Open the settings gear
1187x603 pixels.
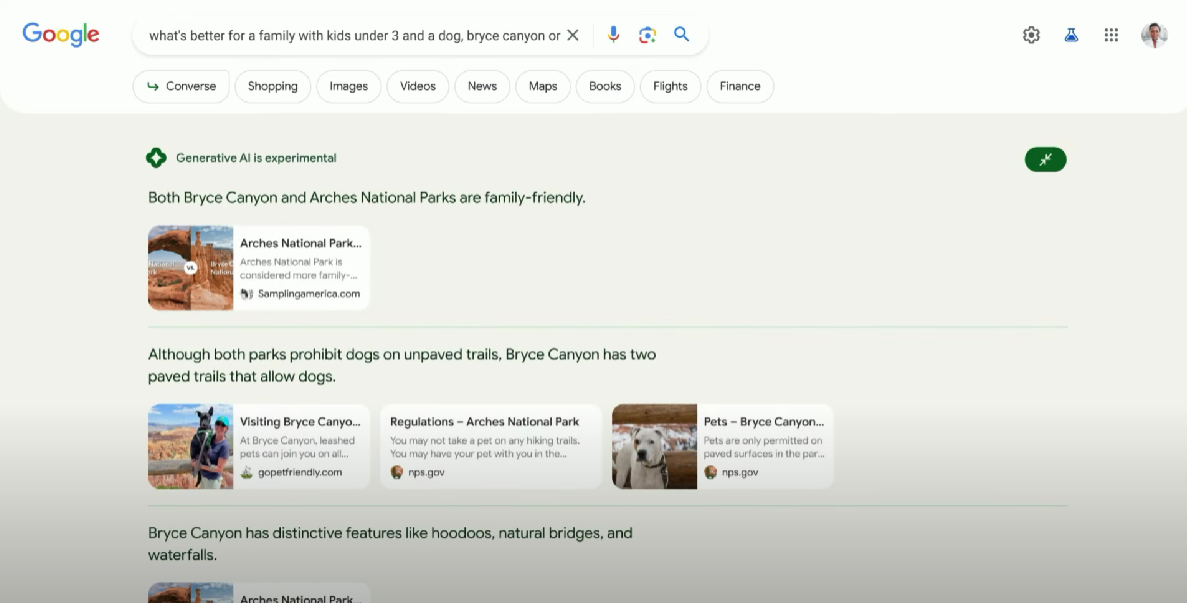pyautogui.click(x=1031, y=35)
